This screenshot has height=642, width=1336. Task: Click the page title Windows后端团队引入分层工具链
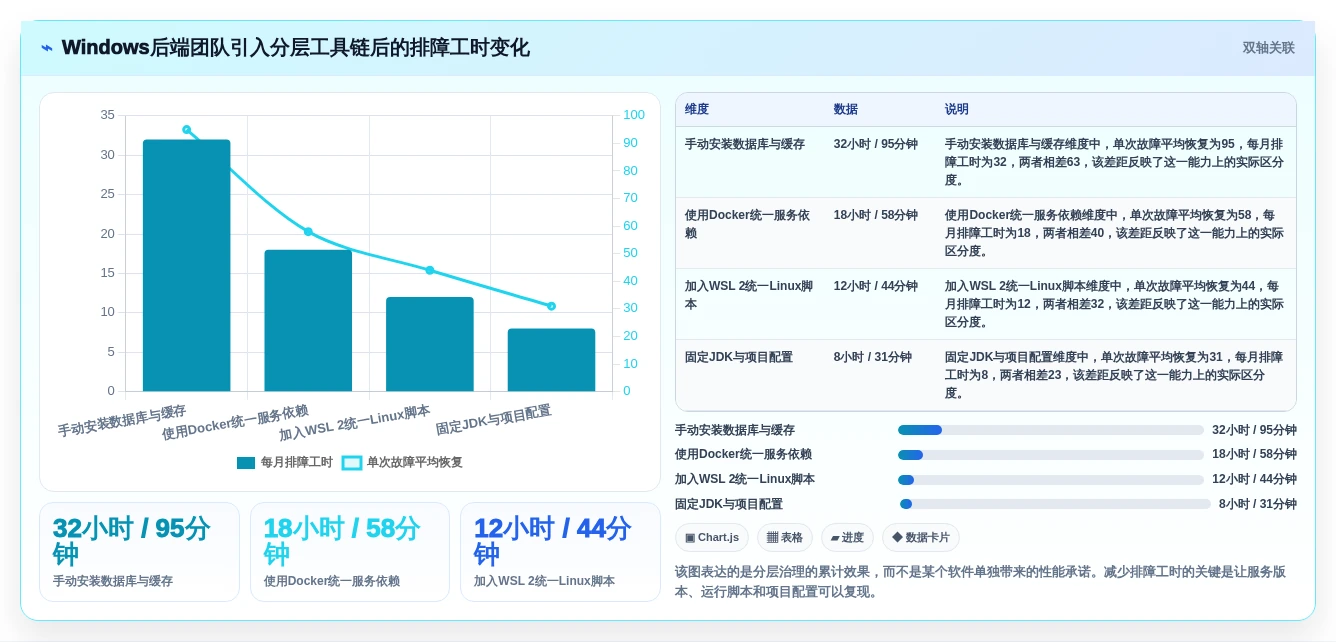click(295, 48)
